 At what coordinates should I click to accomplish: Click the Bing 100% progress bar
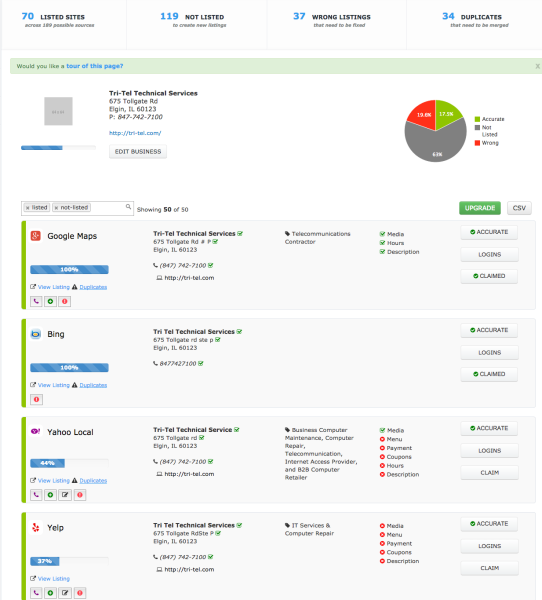[x=69, y=367]
